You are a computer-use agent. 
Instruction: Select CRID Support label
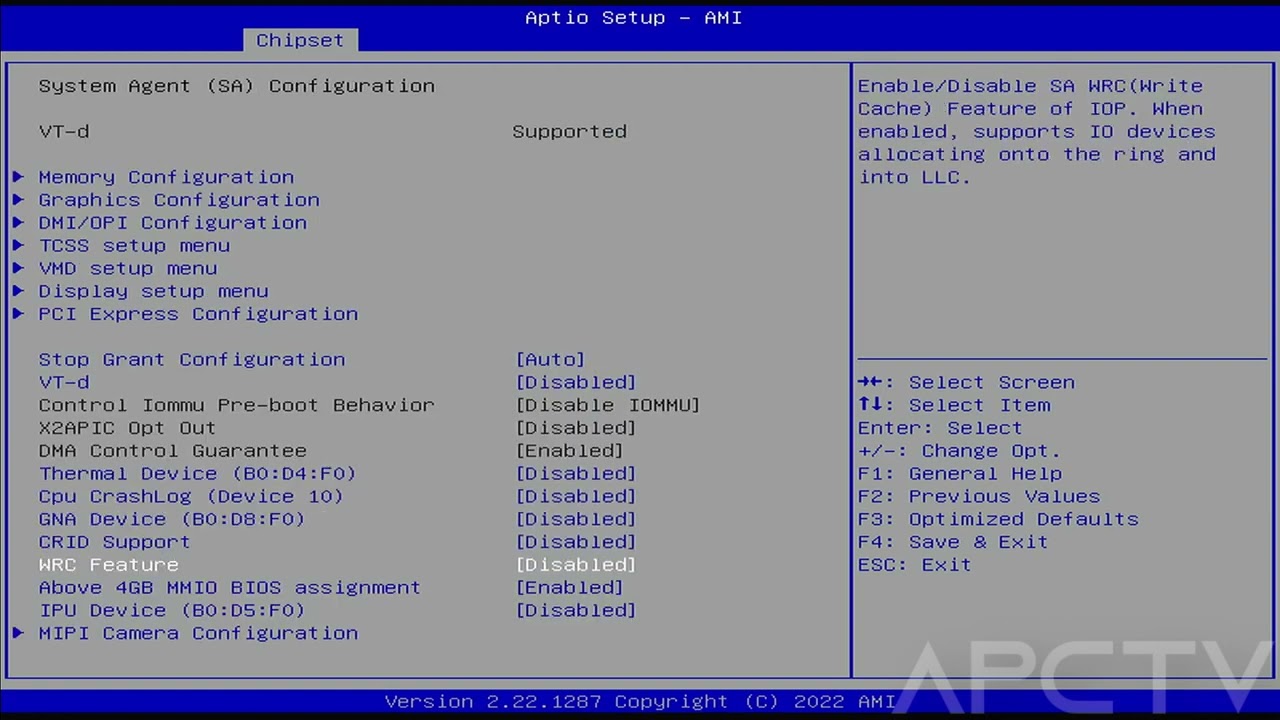click(x=115, y=542)
